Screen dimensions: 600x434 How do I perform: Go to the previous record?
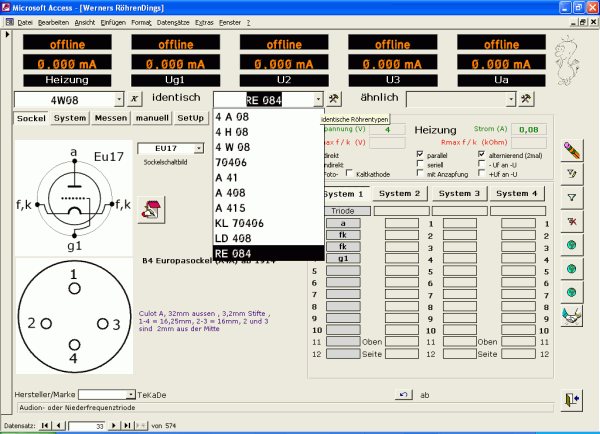[x=58, y=426]
